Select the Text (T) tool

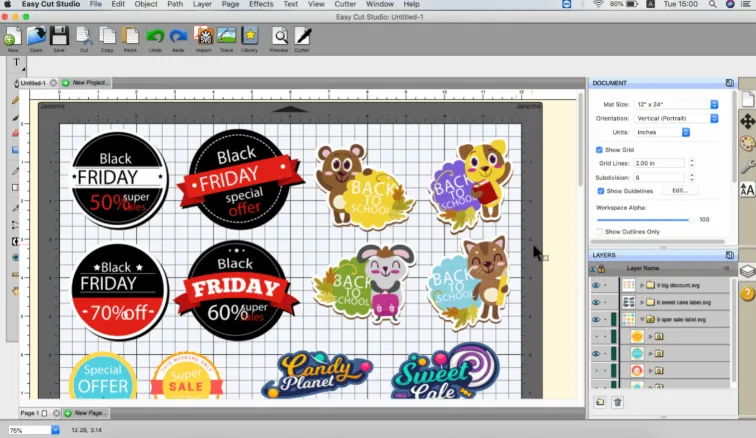pyautogui.click(x=16, y=63)
